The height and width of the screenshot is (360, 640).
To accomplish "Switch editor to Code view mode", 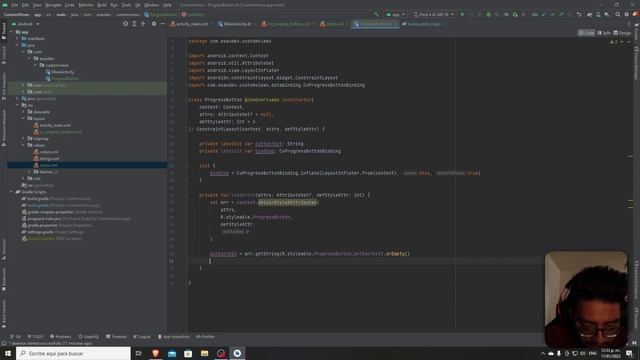I will [x=587, y=33].
